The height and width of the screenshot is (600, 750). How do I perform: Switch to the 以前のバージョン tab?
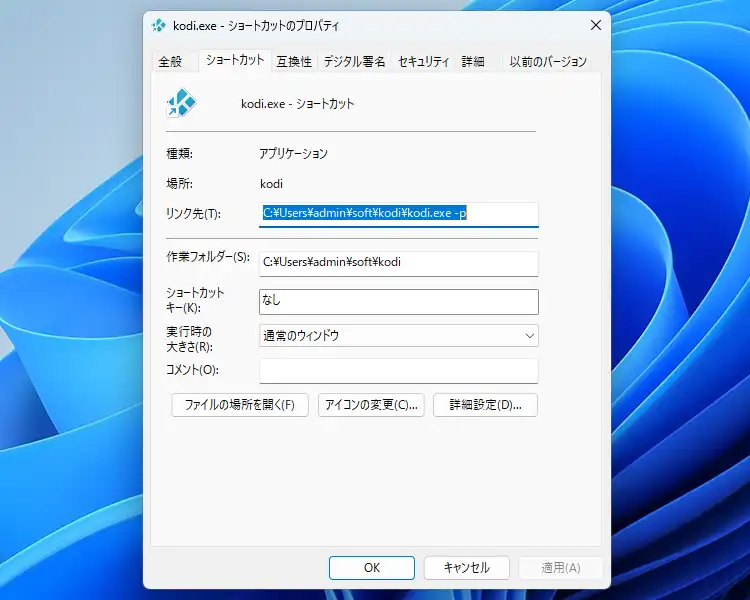coord(548,62)
